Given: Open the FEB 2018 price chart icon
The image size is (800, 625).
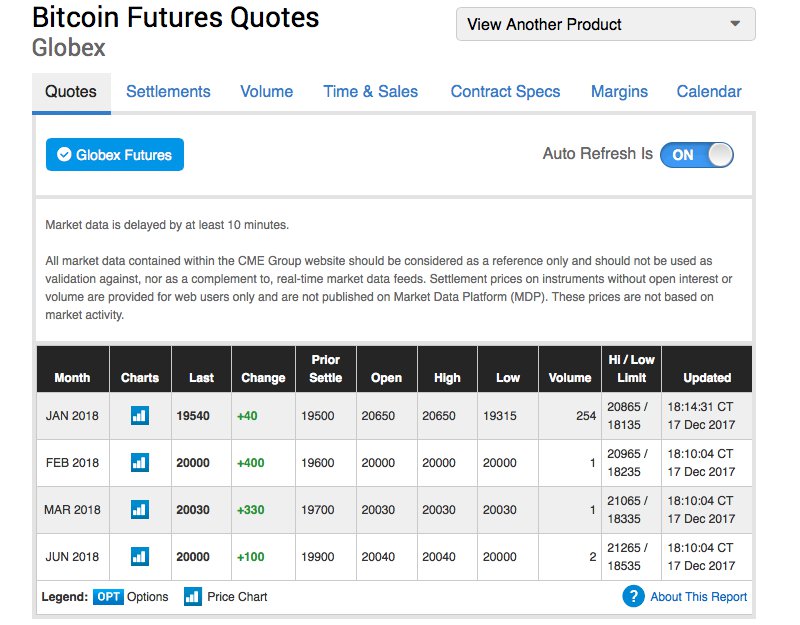Looking at the screenshot, I should pos(140,463).
